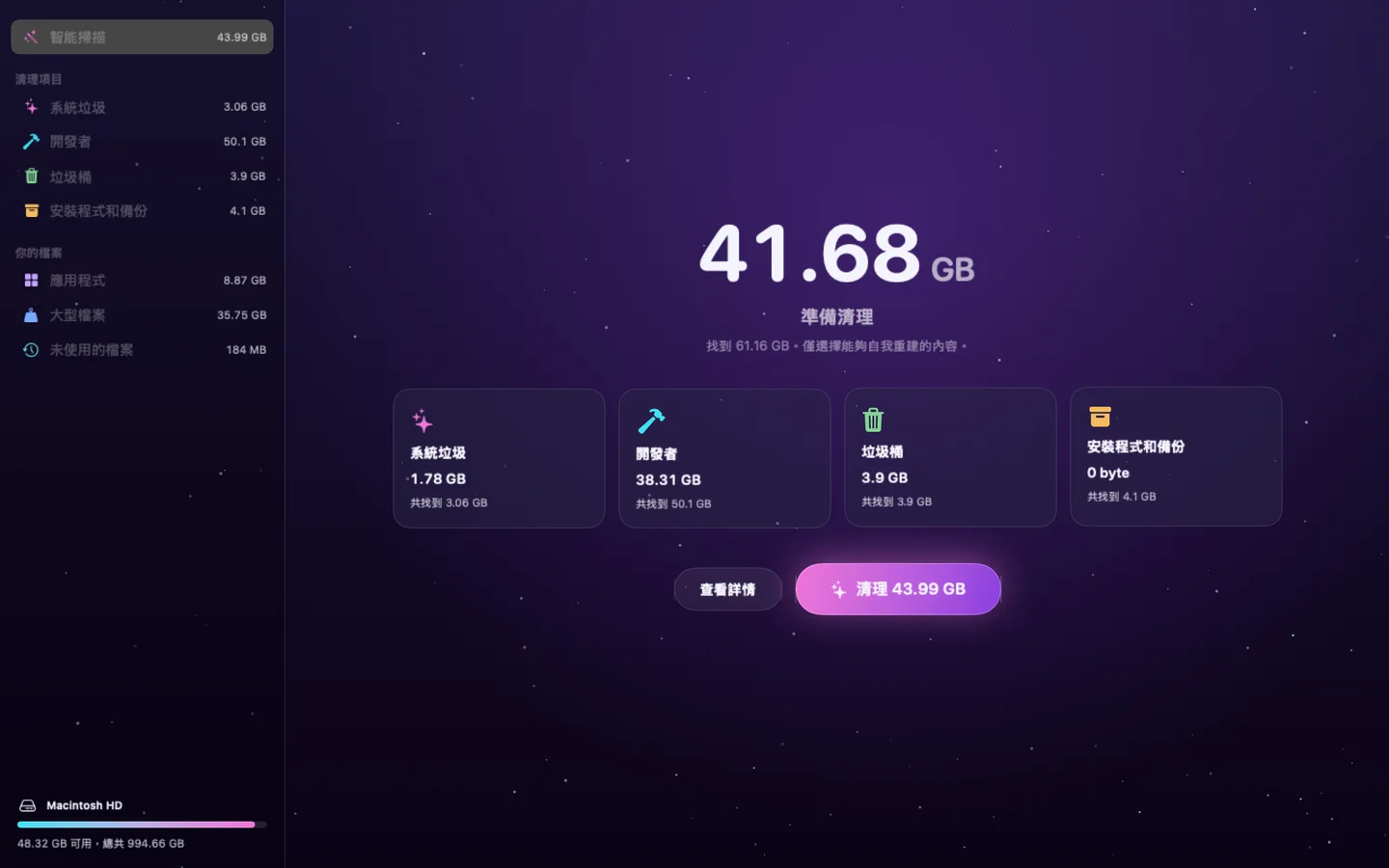Click 共找到 50.1 GB on the 開發者 card
Image resolution: width=1389 pixels, height=868 pixels.
click(673, 503)
